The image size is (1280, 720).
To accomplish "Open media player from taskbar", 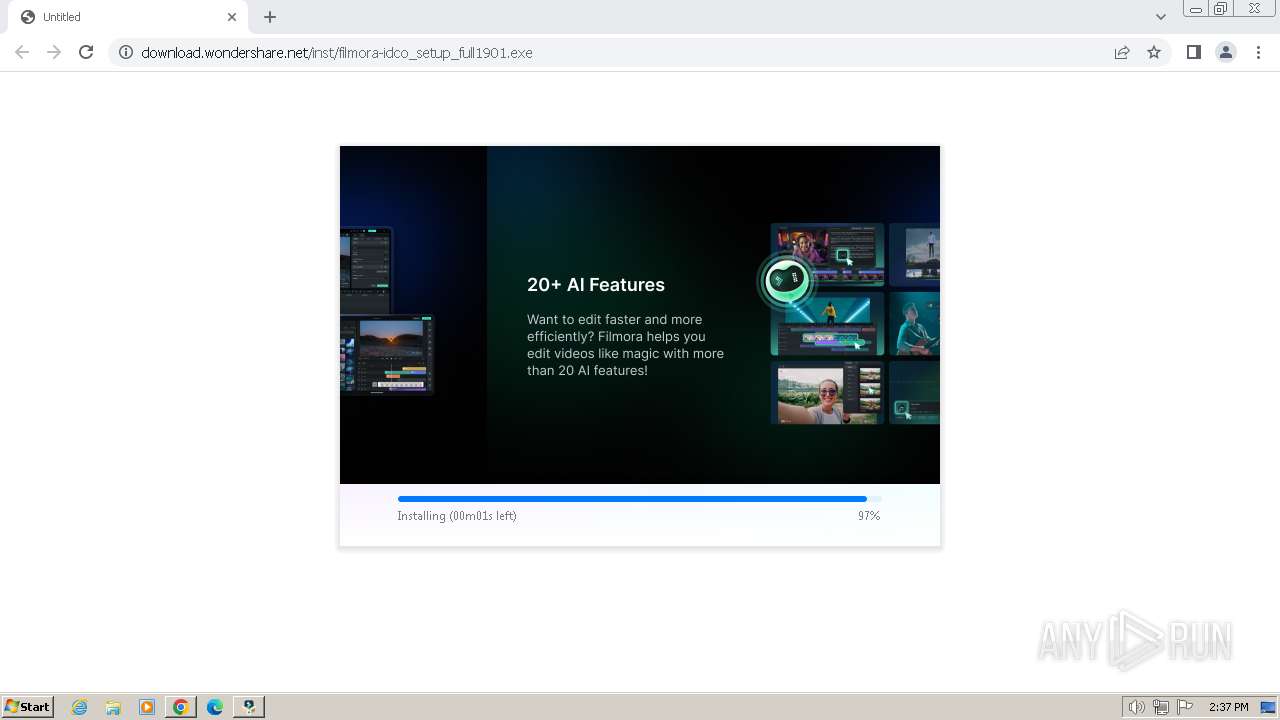I will coord(147,707).
